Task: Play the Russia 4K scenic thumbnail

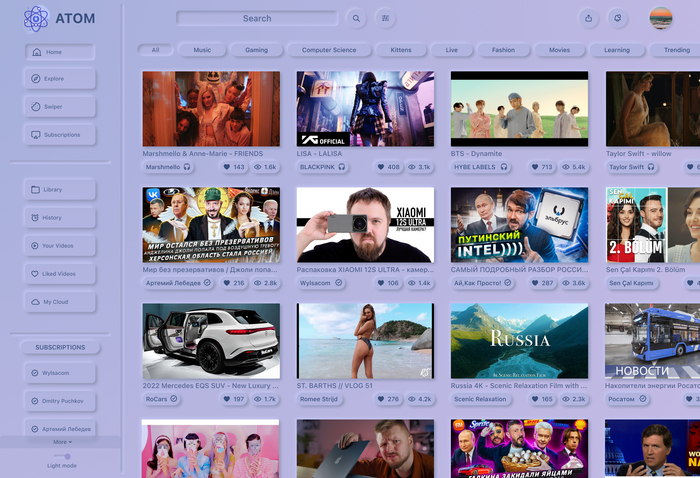Action: click(x=519, y=341)
